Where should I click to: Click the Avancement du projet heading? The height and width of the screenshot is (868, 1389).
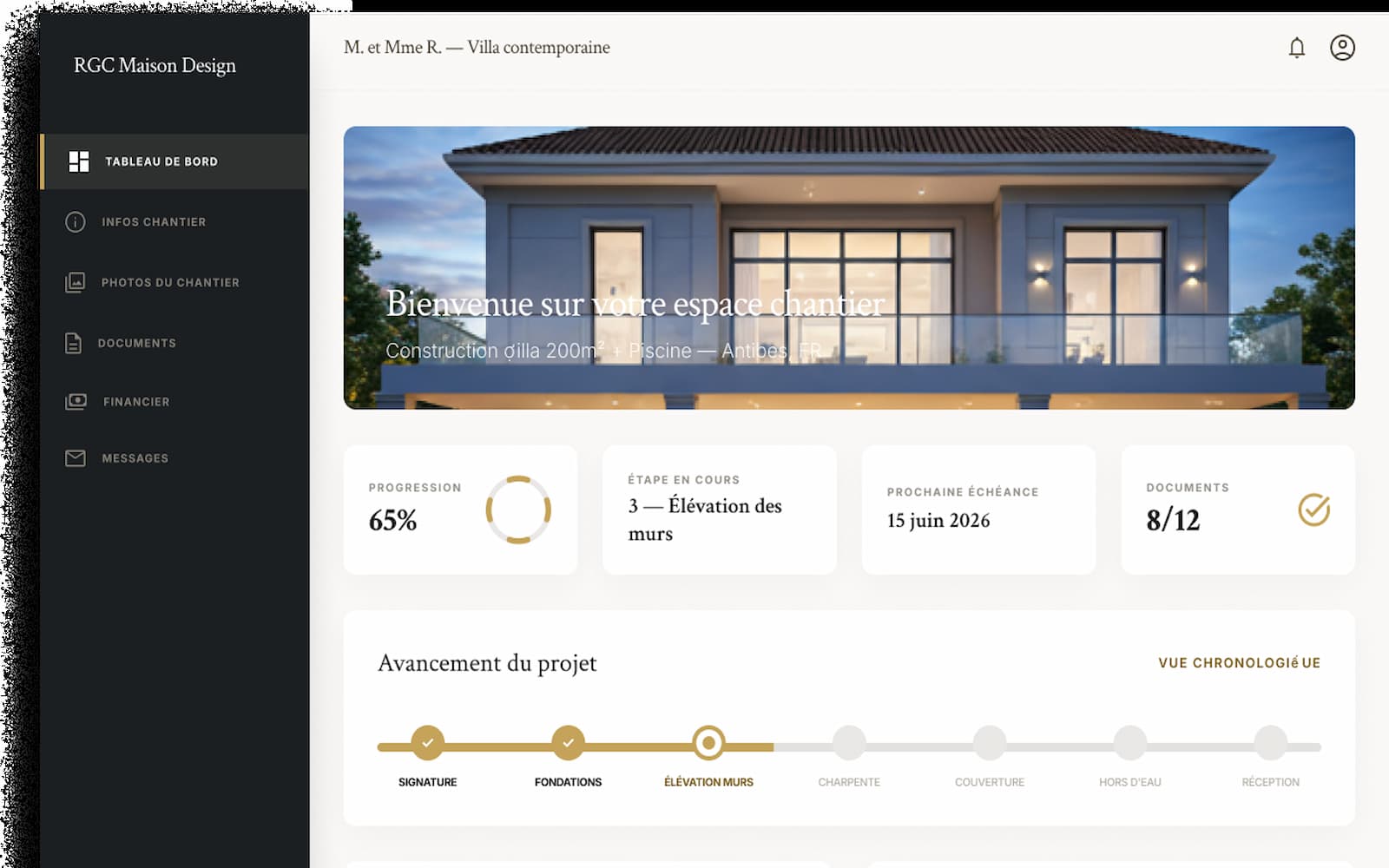(x=487, y=663)
